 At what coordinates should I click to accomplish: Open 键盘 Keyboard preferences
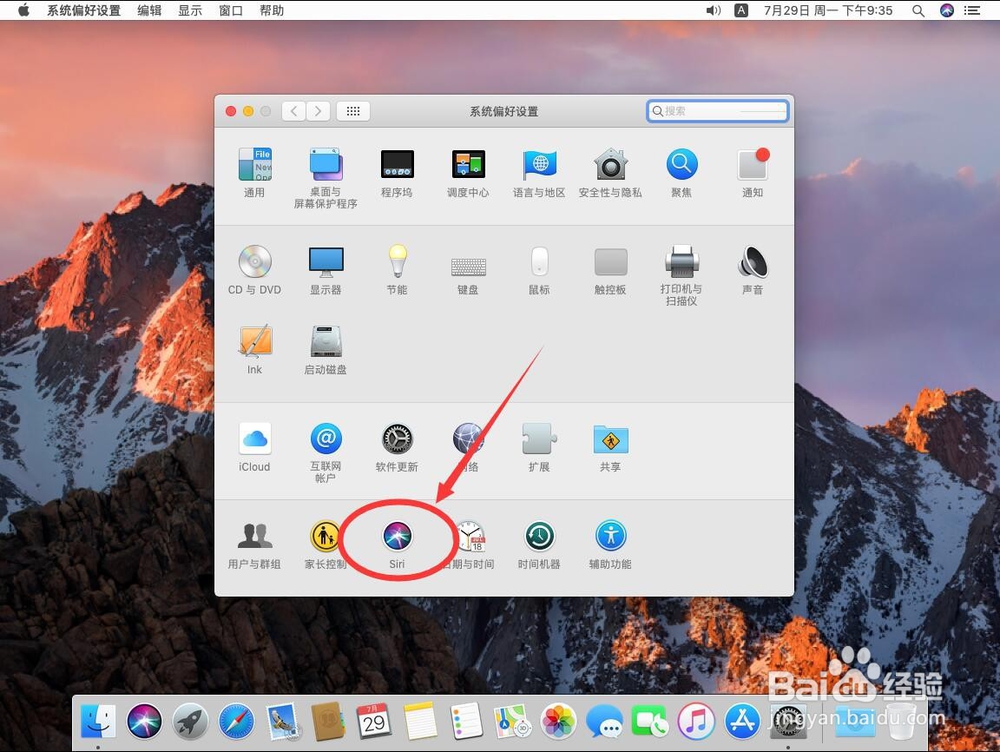(468, 274)
